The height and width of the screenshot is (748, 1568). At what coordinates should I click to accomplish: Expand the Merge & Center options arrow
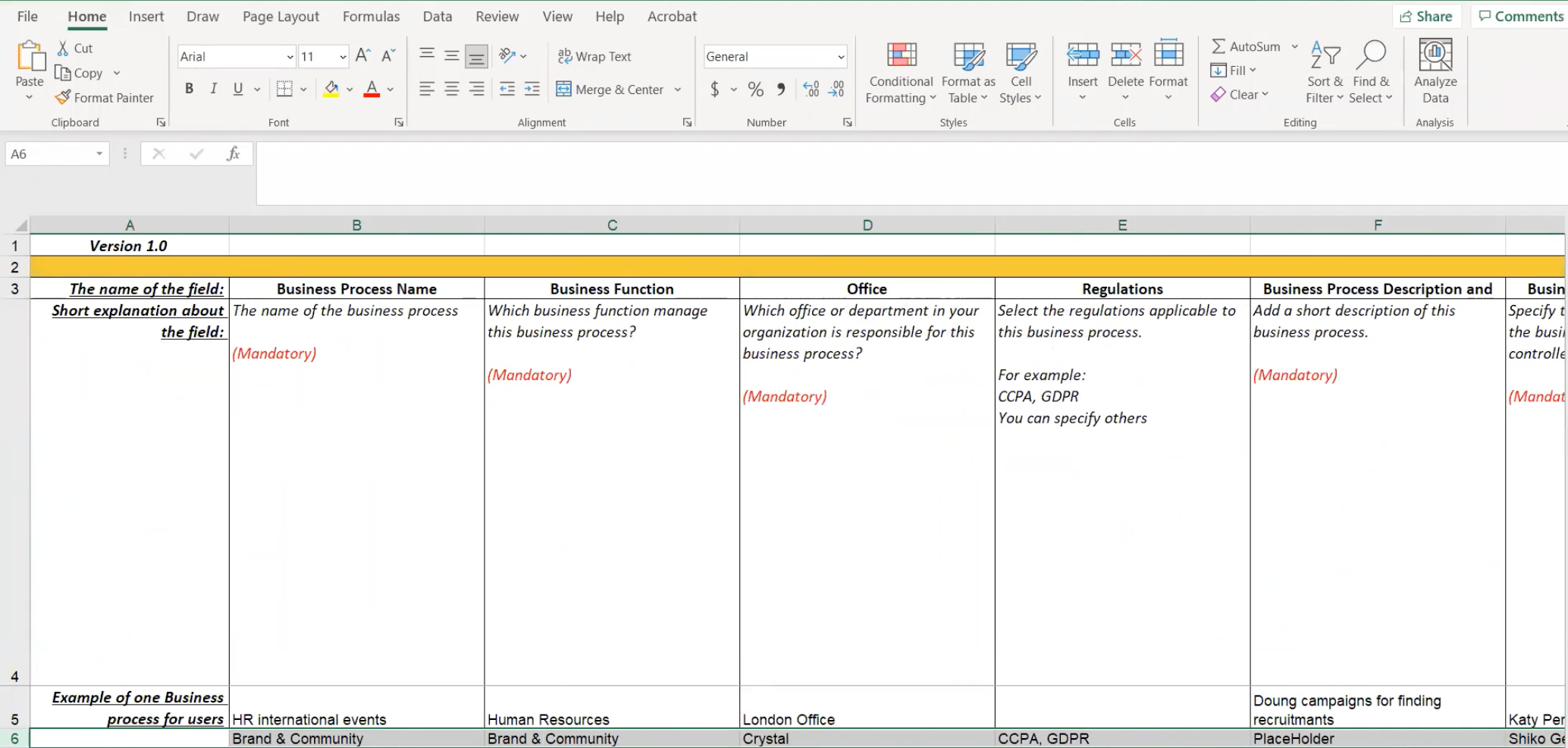pos(677,90)
